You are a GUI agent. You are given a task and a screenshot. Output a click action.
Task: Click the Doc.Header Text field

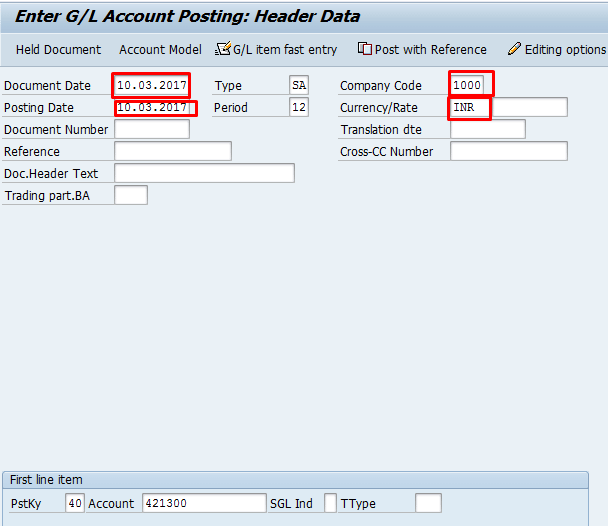[x=204, y=173]
